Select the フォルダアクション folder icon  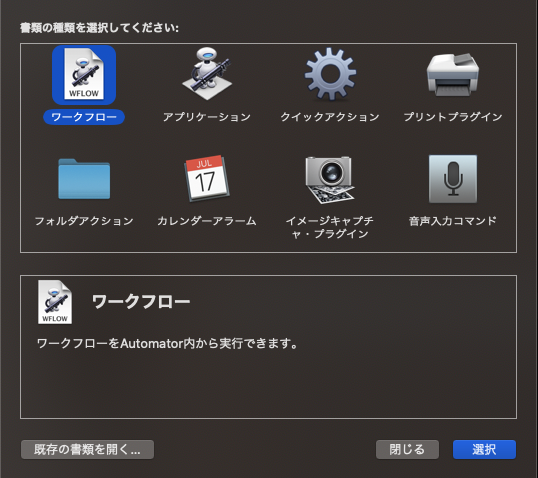[x=84, y=178]
